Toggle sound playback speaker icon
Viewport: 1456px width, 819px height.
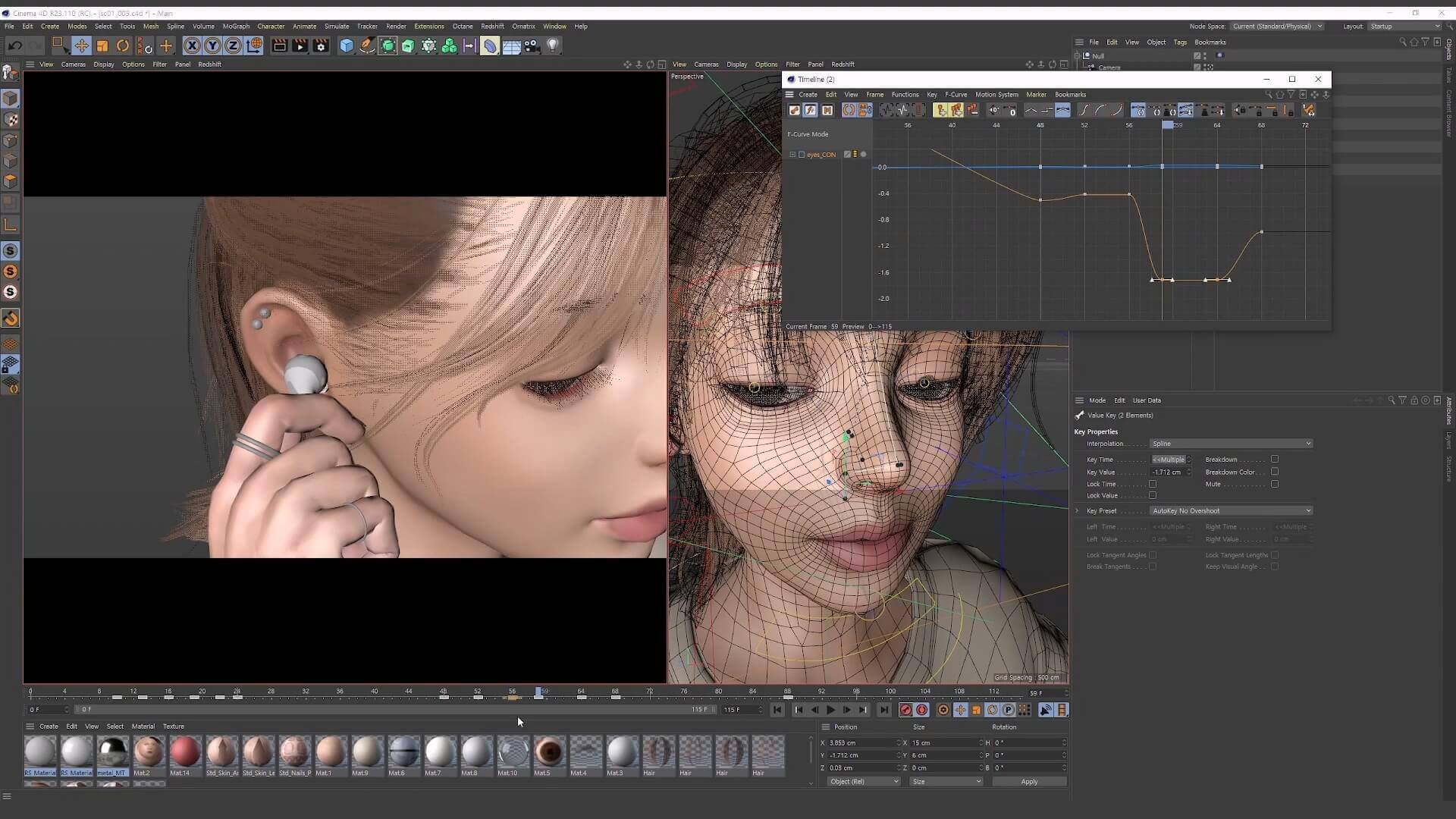pyautogui.click(x=1046, y=710)
